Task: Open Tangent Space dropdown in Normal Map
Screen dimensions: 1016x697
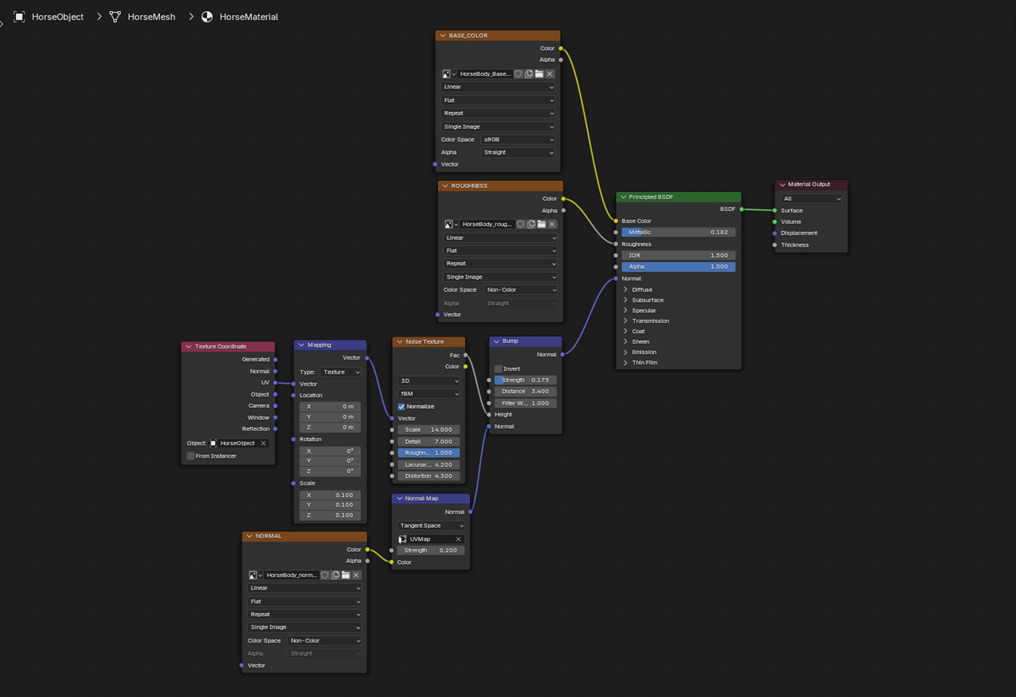Action: [x=431, y=525]
